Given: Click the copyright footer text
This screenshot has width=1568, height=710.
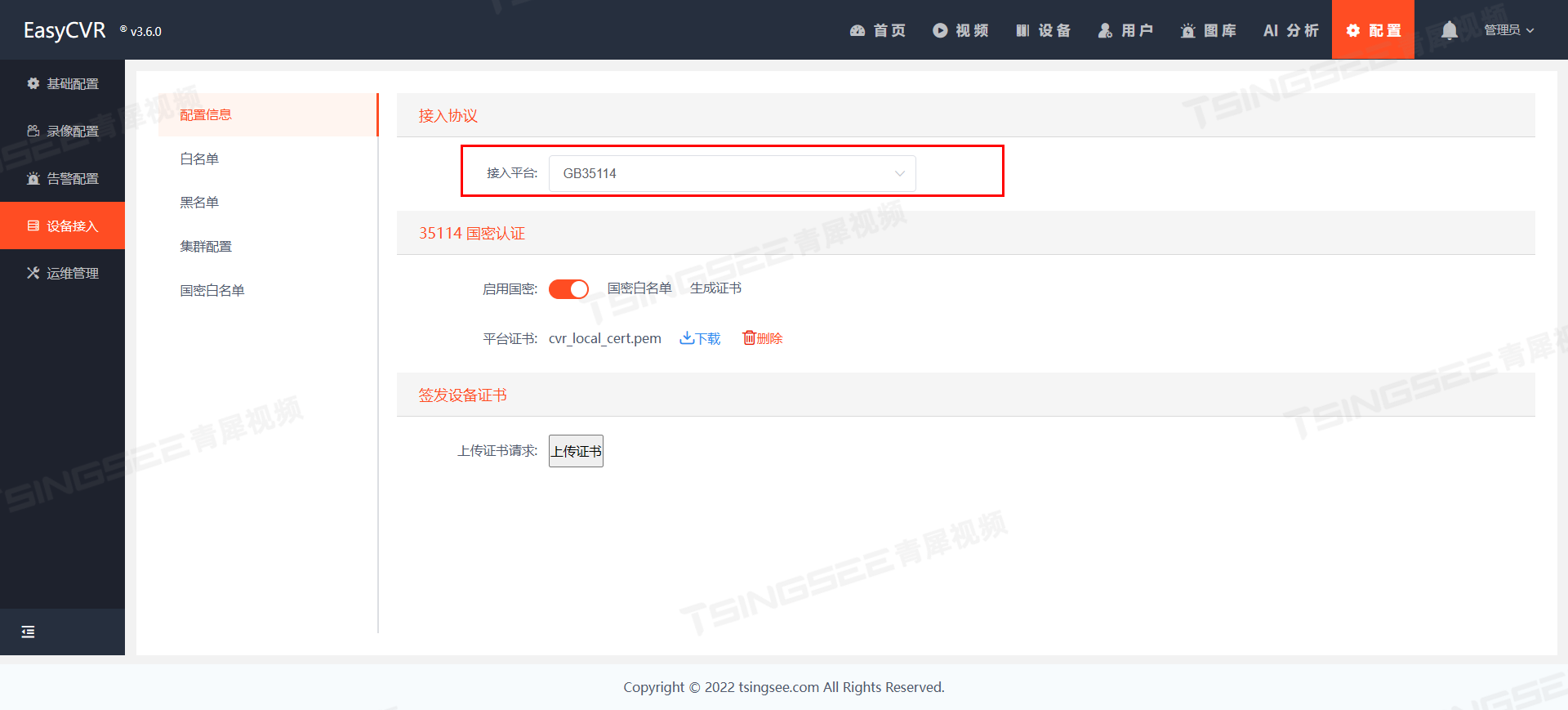Looking at the screenshot, I should pos(784,687).
